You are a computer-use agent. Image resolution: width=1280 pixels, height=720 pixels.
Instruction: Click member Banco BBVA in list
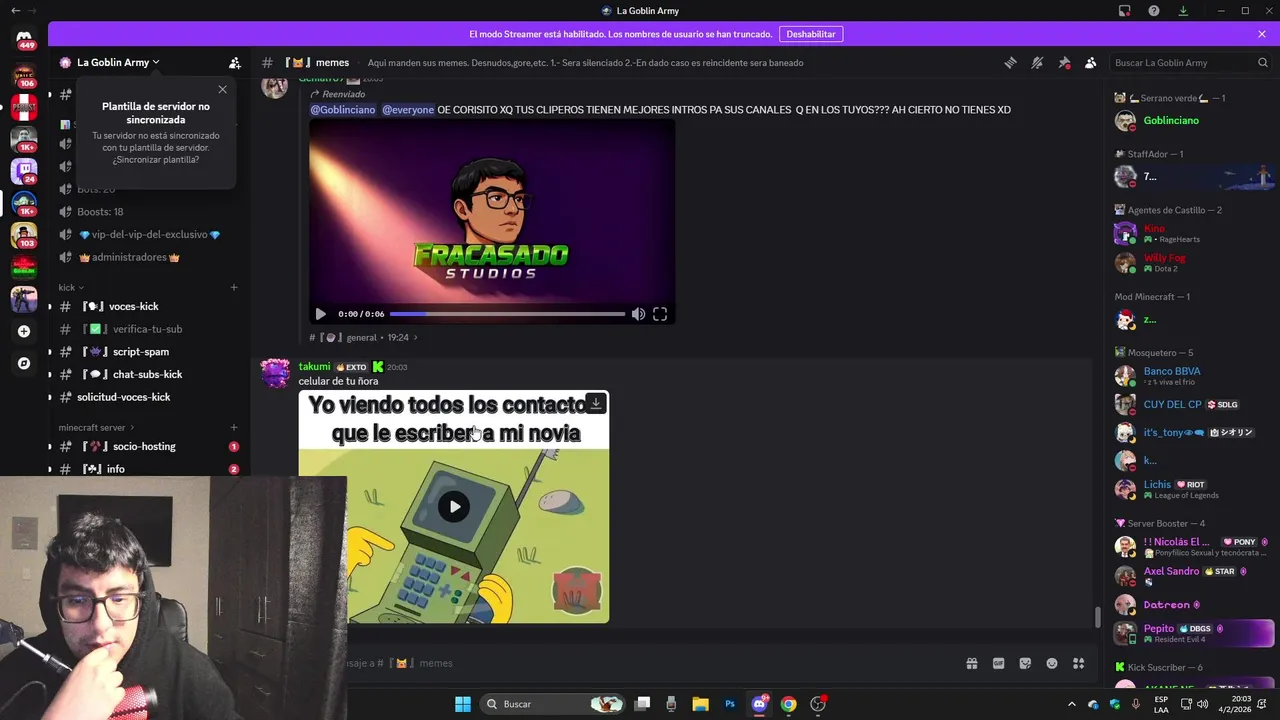pyautogui.click(x=1193, y=376)
